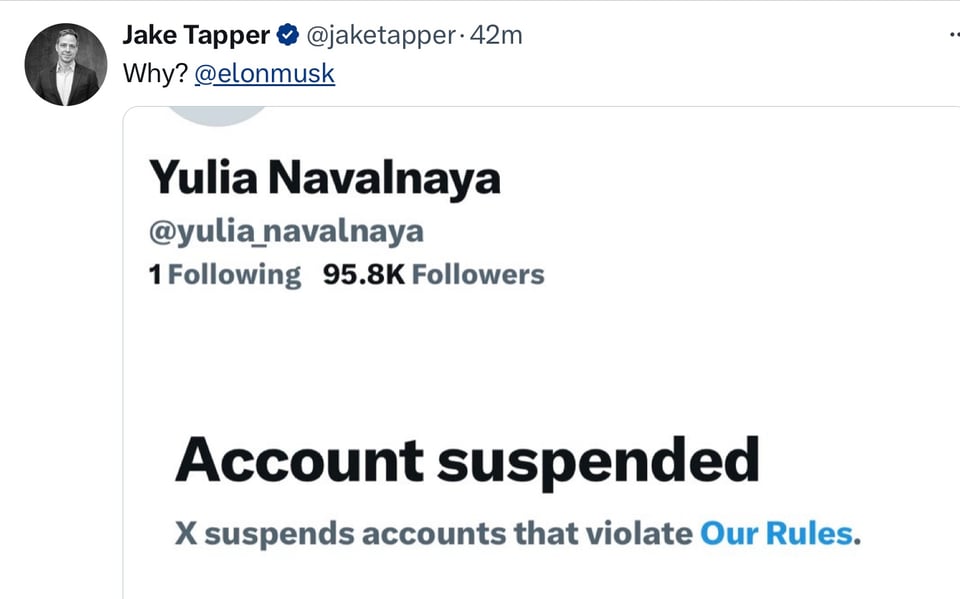Click the word "Following" in the embedded profile
Viewport: 960px width, 599px height.
click(x=234, y=275)
